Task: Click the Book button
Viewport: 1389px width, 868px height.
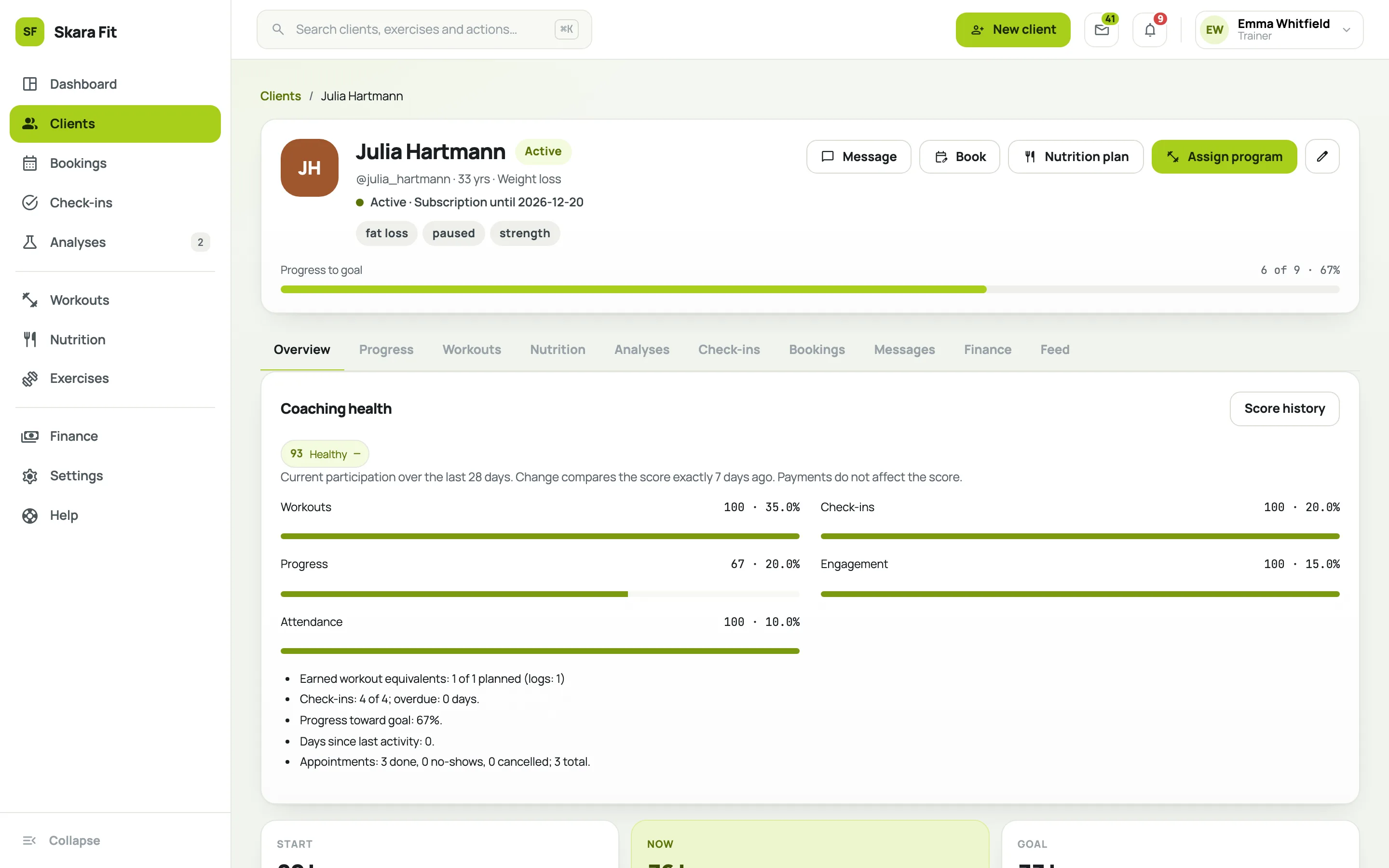Action: (959, 156)
